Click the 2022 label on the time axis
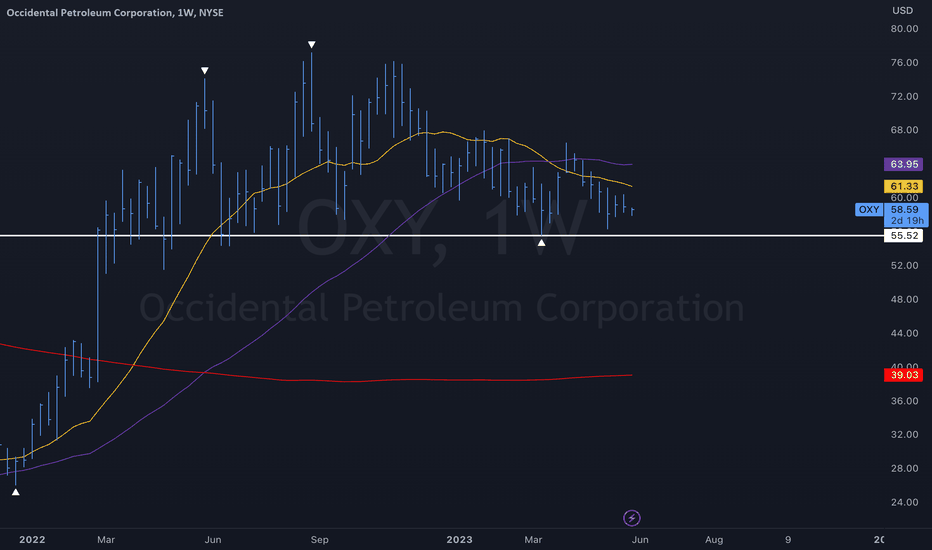This screenshot has height=550, width=932. [x=32, y=539]
